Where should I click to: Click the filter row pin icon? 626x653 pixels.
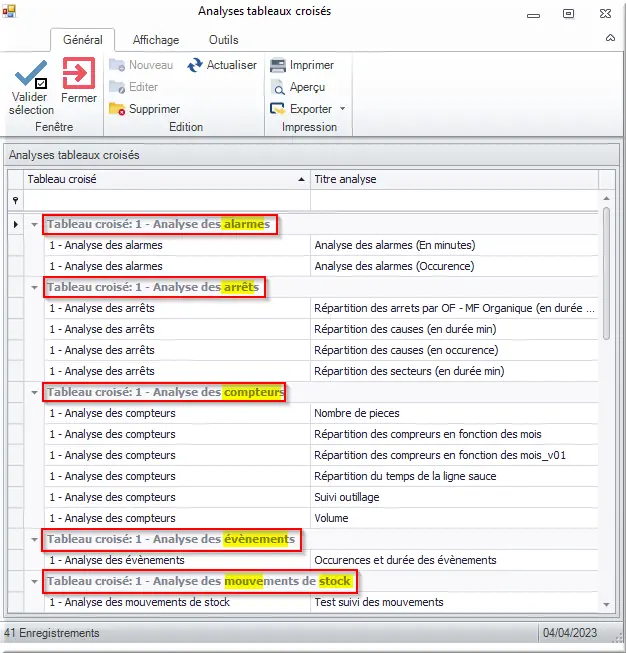(x=15, y=201)
